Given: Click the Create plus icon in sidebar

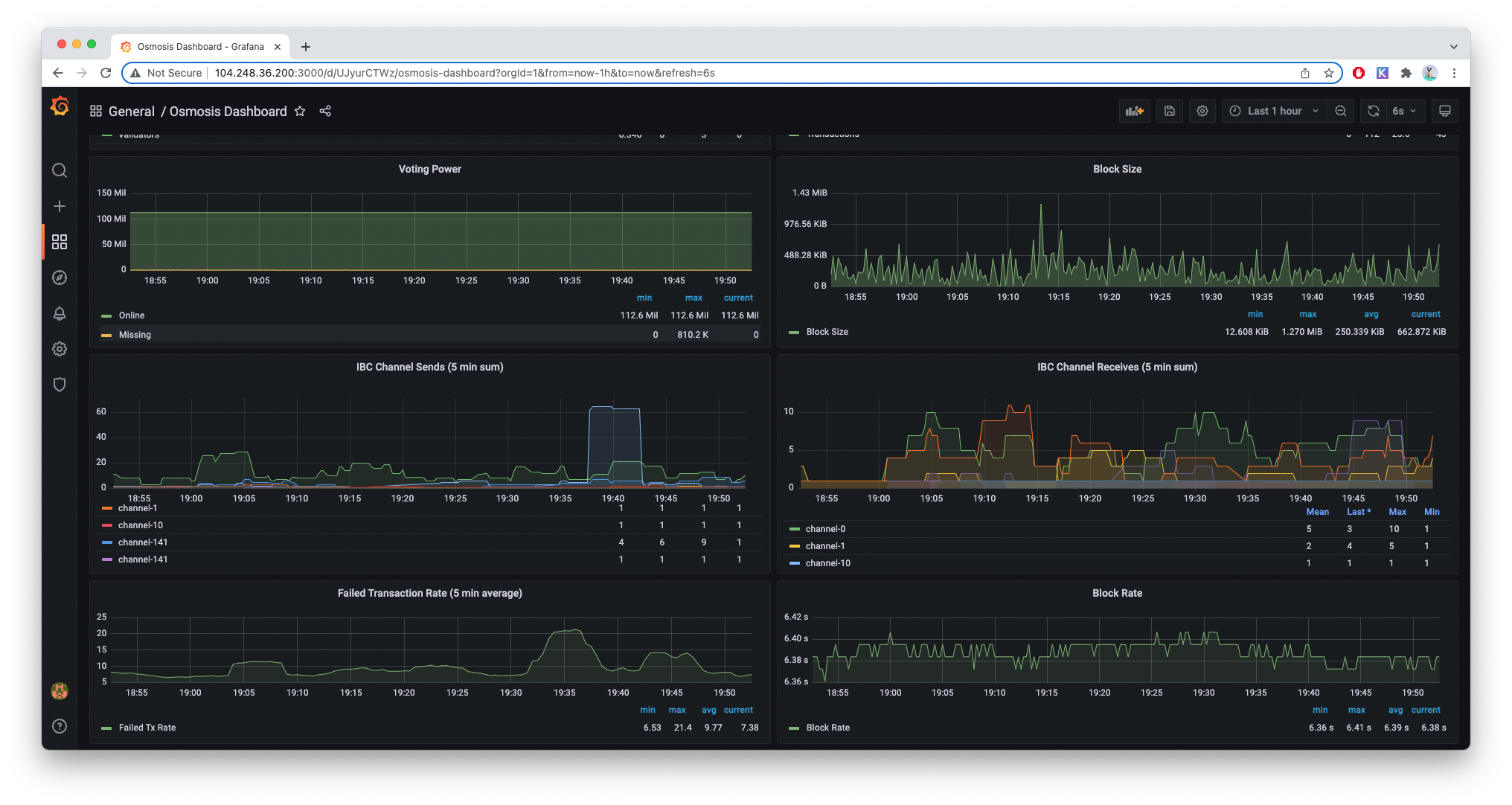Looking at the screenshot, I should point(60,206).
